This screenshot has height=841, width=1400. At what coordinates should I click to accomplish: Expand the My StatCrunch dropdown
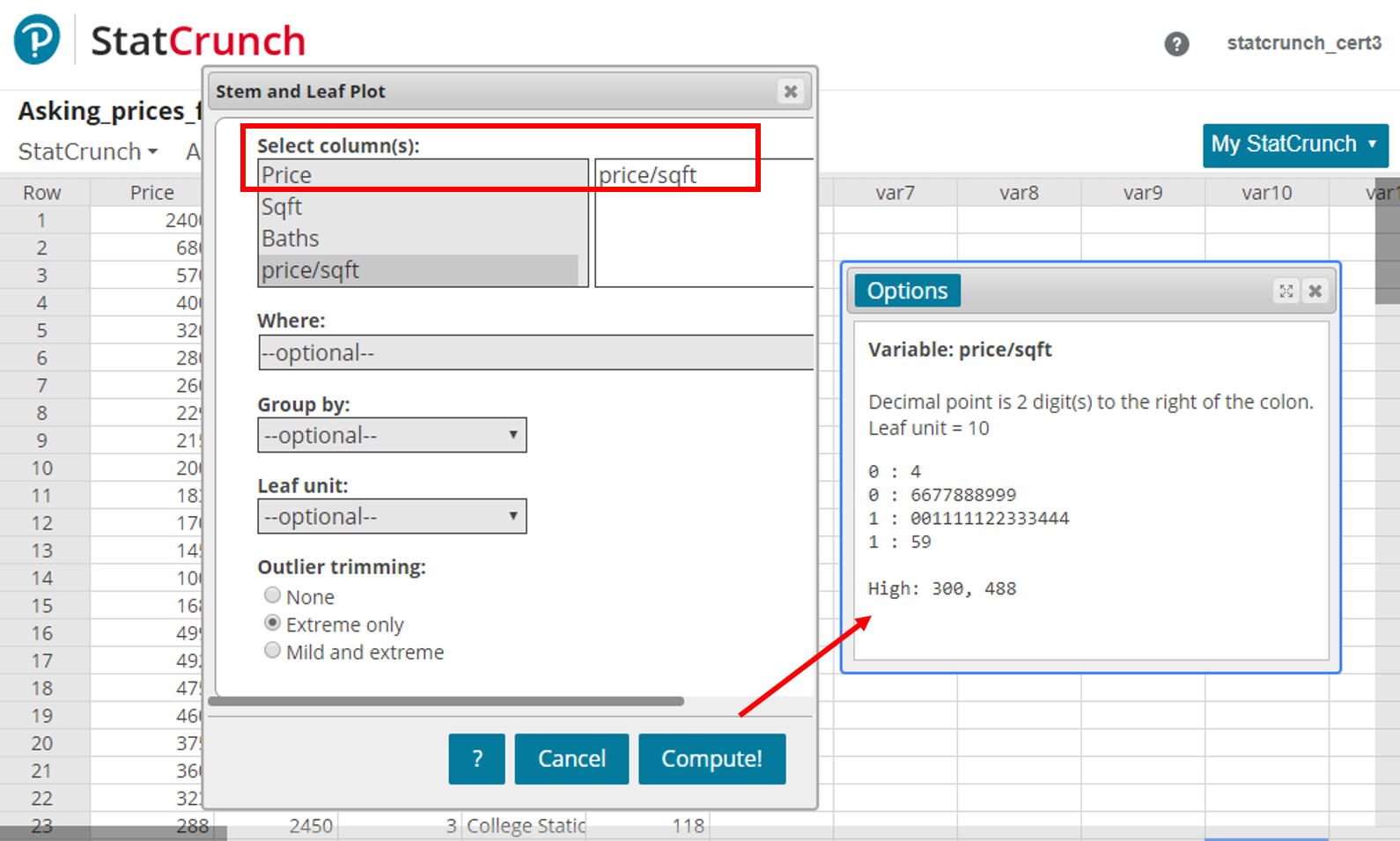1295,144
